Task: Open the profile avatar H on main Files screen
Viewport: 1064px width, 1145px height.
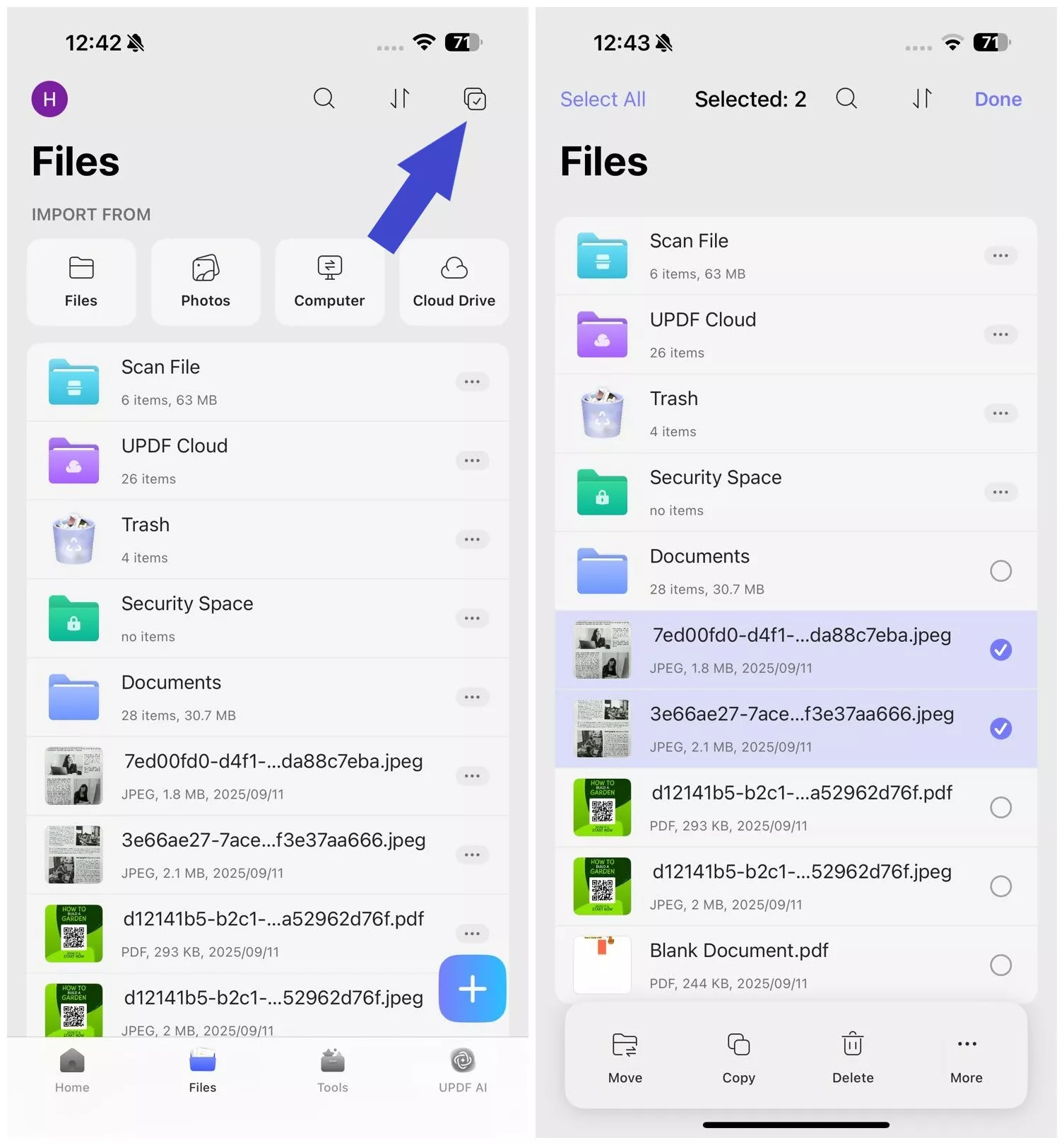Action: coord(49,99)
